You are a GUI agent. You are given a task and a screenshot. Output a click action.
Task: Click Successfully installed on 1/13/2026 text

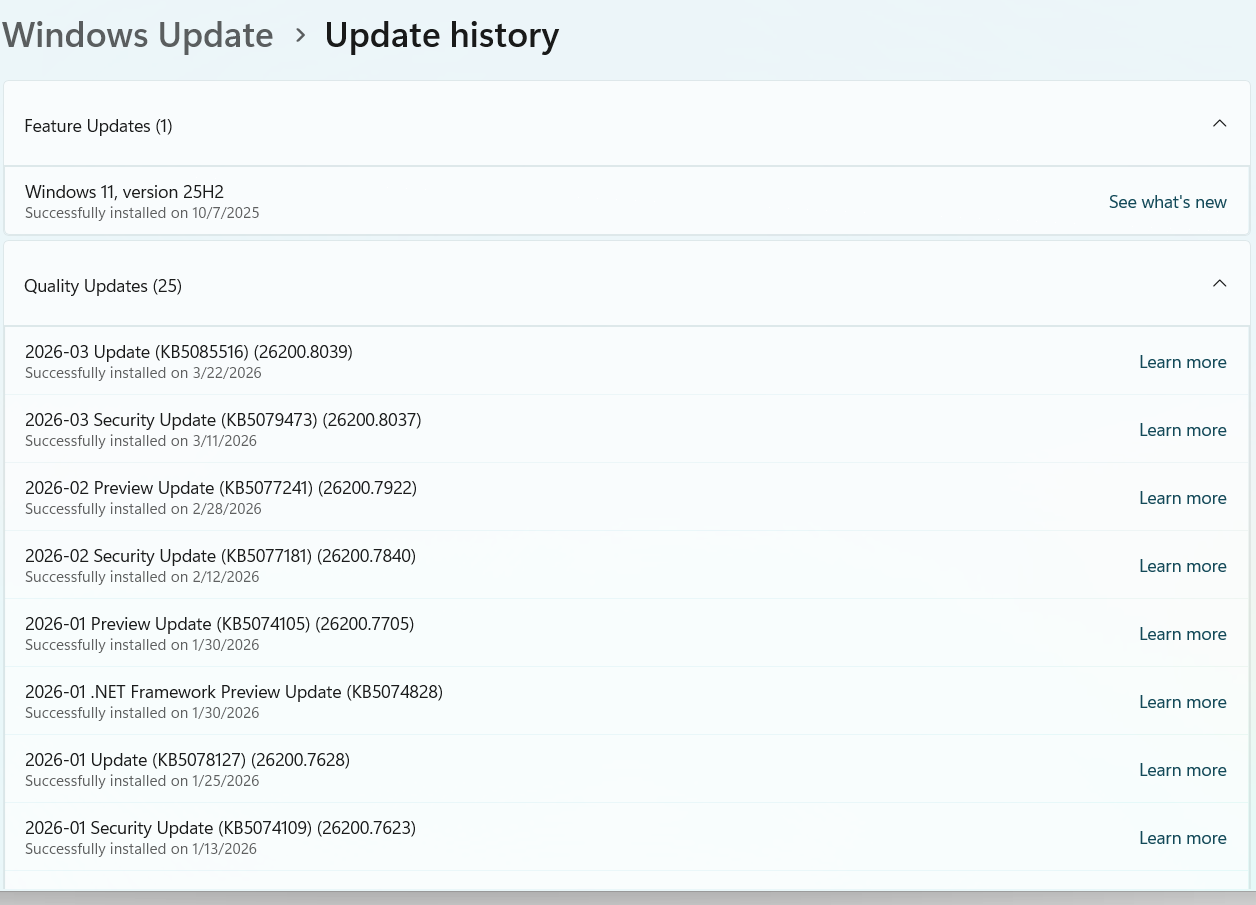141,849
